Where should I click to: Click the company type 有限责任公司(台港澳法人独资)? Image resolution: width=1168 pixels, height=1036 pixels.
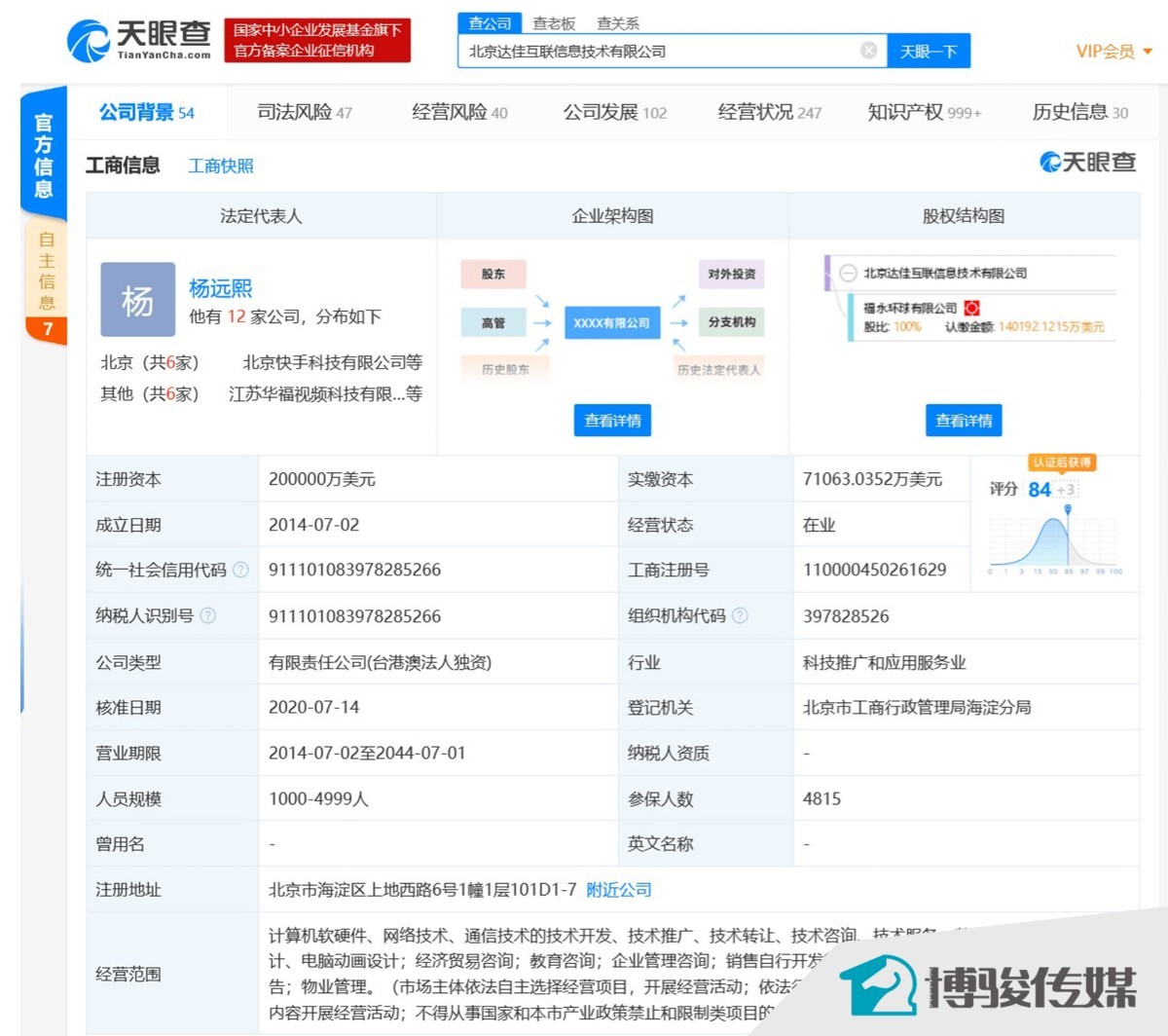point(381,662)
